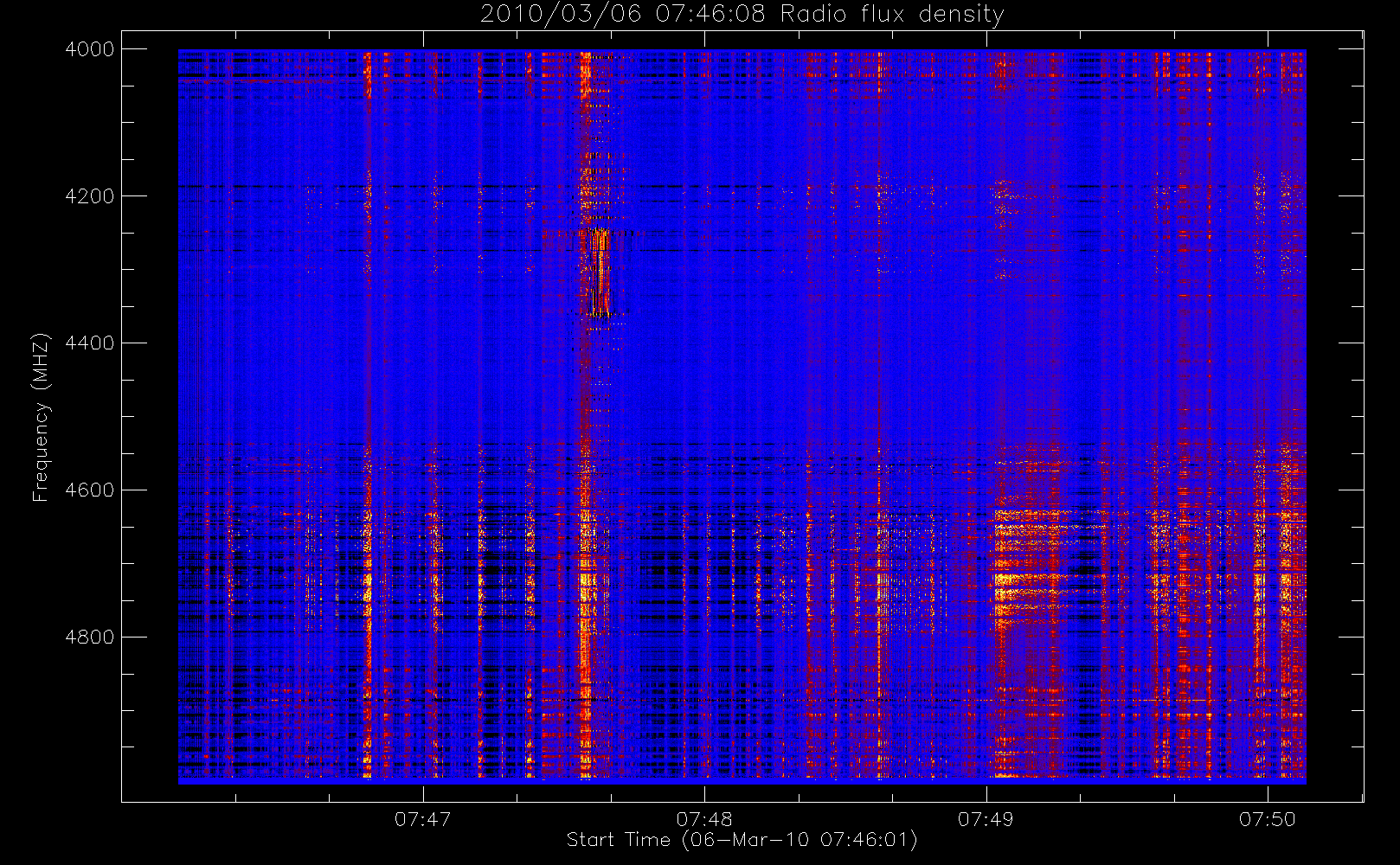Click the x-axis label 'Start Time (06-Mar-10 07:46:01)'
Viewport: 1400px width, 865px height.
[742, 840]
